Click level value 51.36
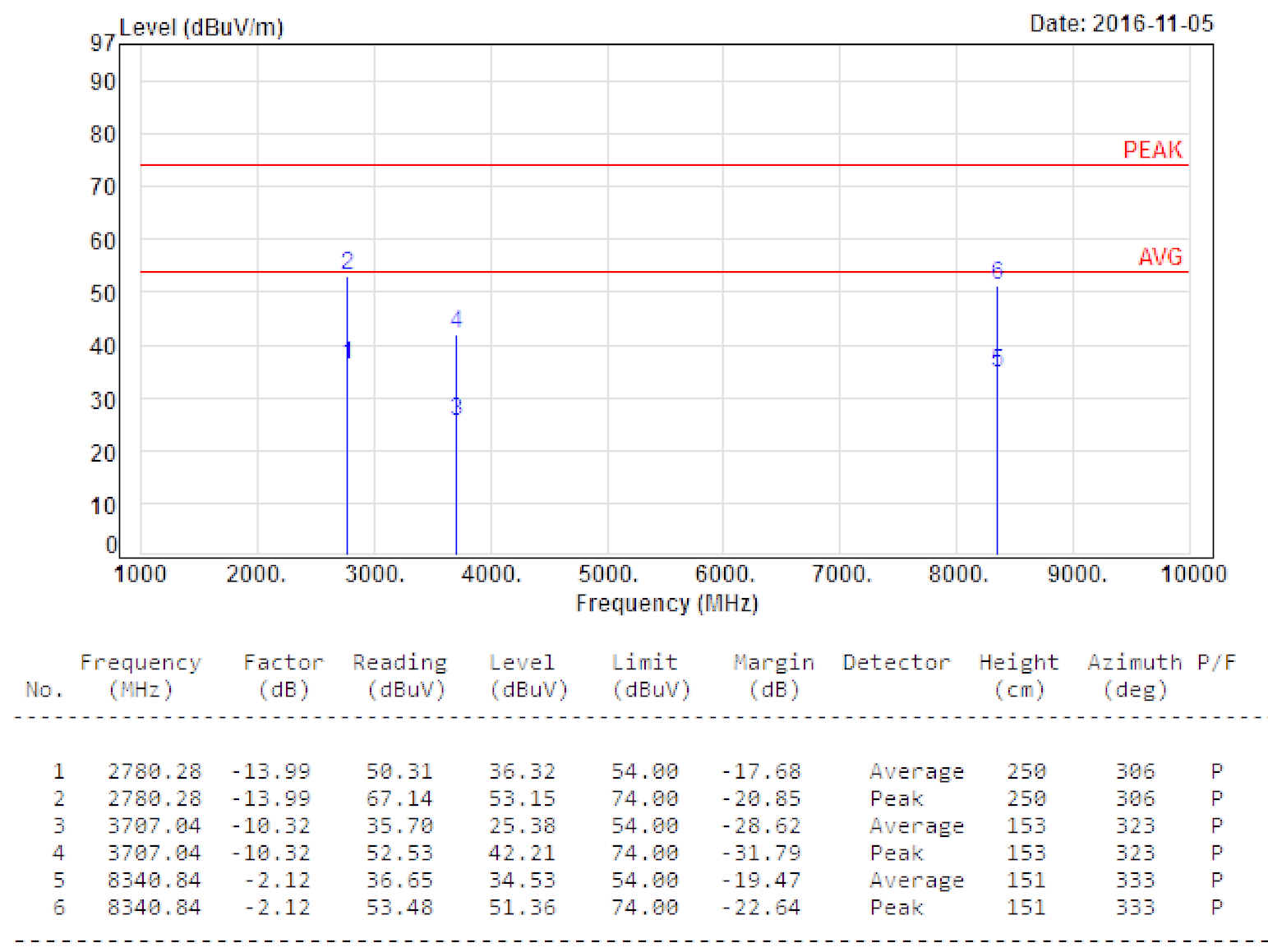 (x=522, y=907)
